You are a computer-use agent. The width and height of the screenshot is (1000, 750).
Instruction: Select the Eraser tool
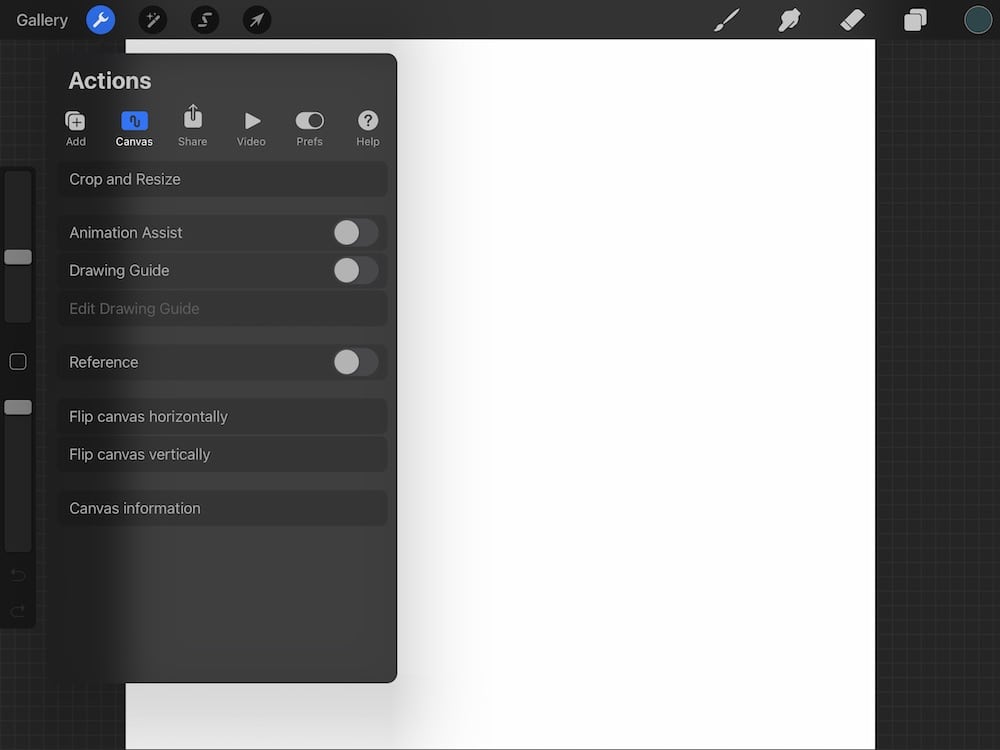pos(852,19)
